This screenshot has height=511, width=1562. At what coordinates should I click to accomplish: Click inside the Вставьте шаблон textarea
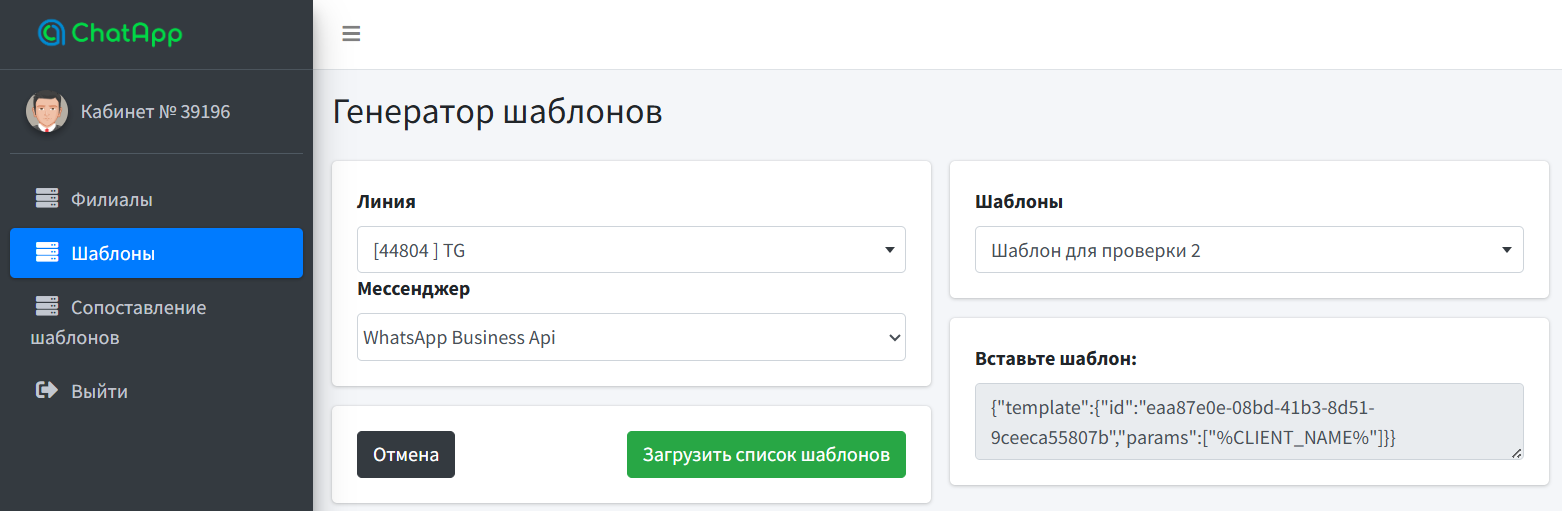1248,422
